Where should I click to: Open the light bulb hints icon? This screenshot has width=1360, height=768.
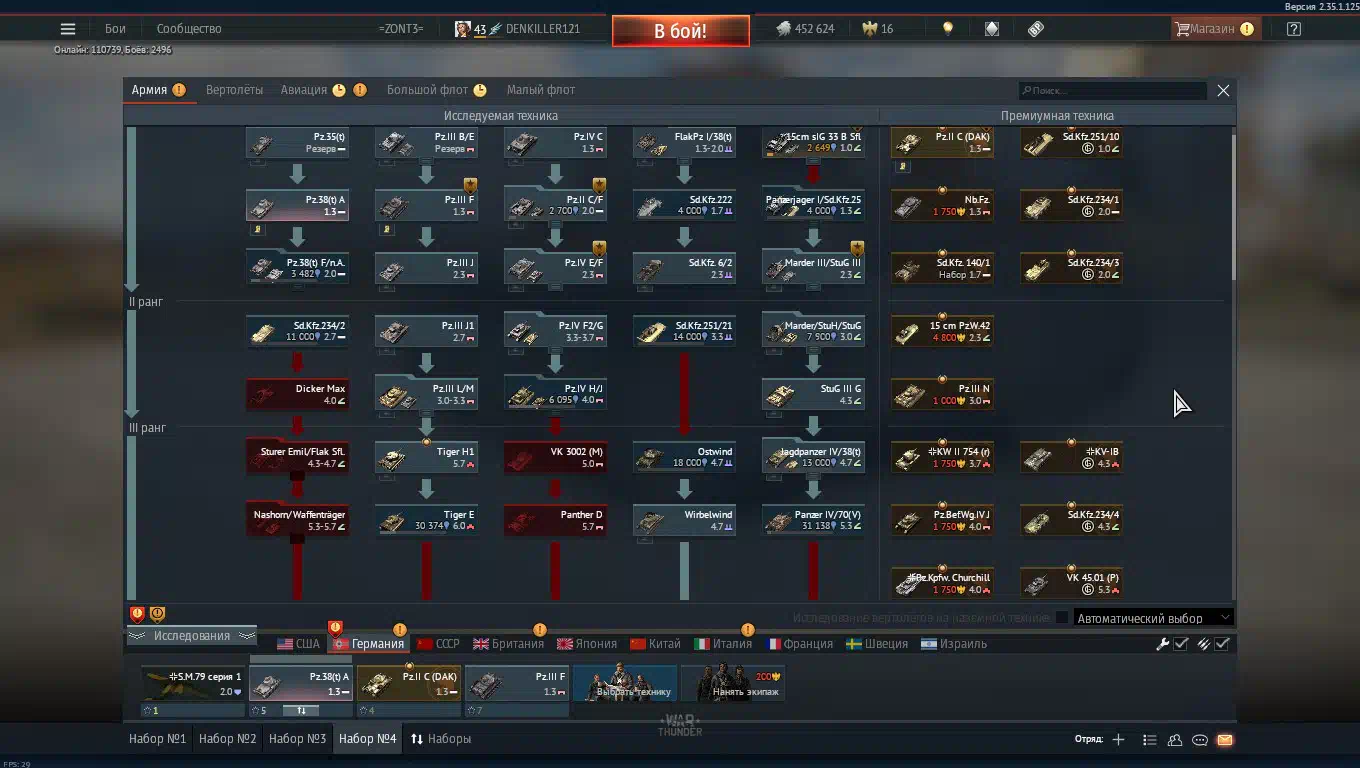948,29
